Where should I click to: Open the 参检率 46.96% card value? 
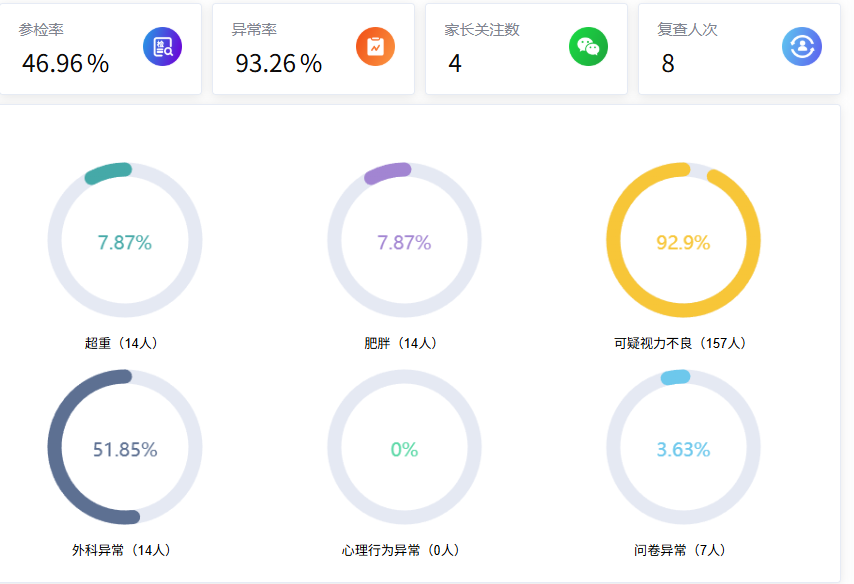click(x=65, y=64)
